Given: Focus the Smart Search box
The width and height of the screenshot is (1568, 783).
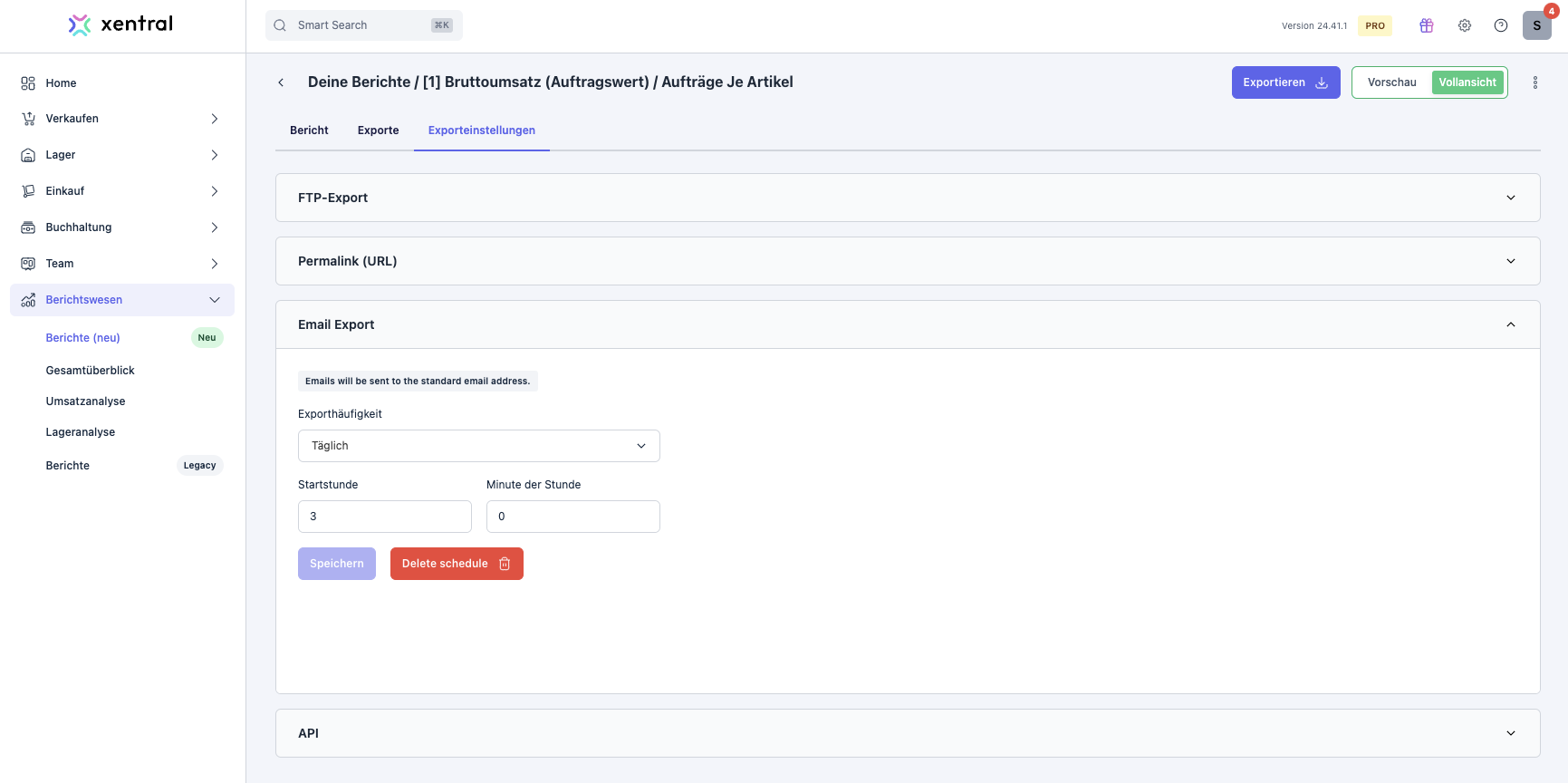Looking at the screenshot, I should pos(363,25).
